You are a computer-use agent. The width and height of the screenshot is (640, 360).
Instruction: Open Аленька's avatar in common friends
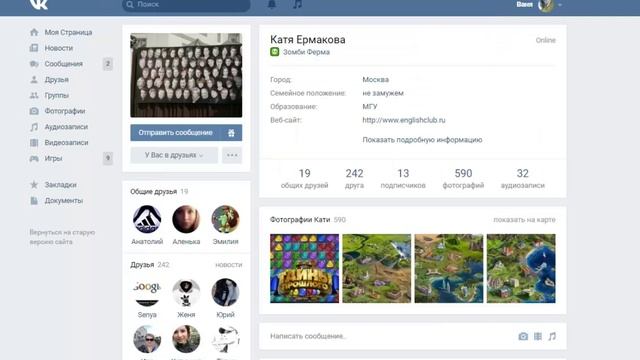[186, 219]
